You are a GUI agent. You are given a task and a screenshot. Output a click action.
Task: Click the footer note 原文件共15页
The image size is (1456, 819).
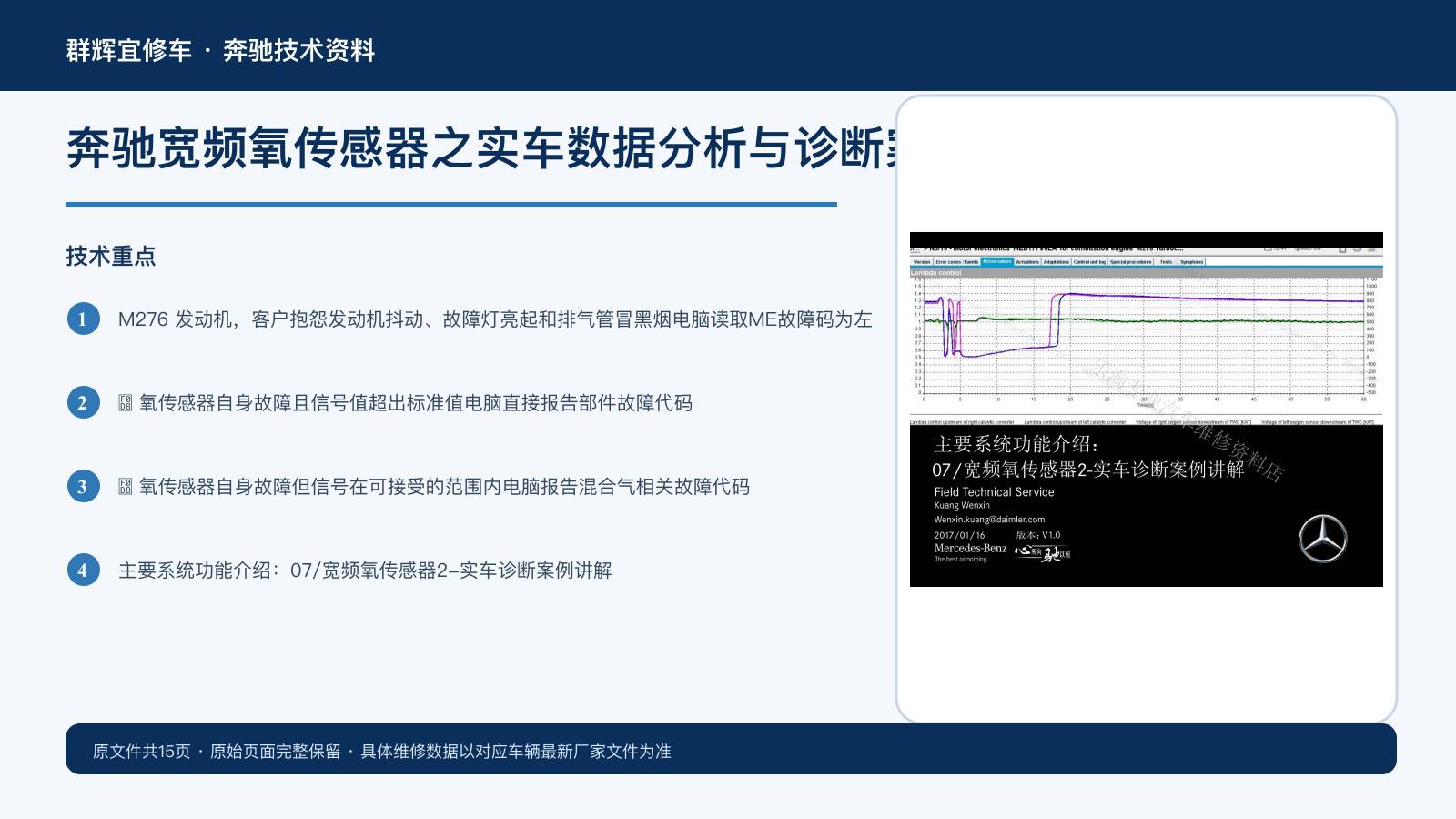click(382, 752)
